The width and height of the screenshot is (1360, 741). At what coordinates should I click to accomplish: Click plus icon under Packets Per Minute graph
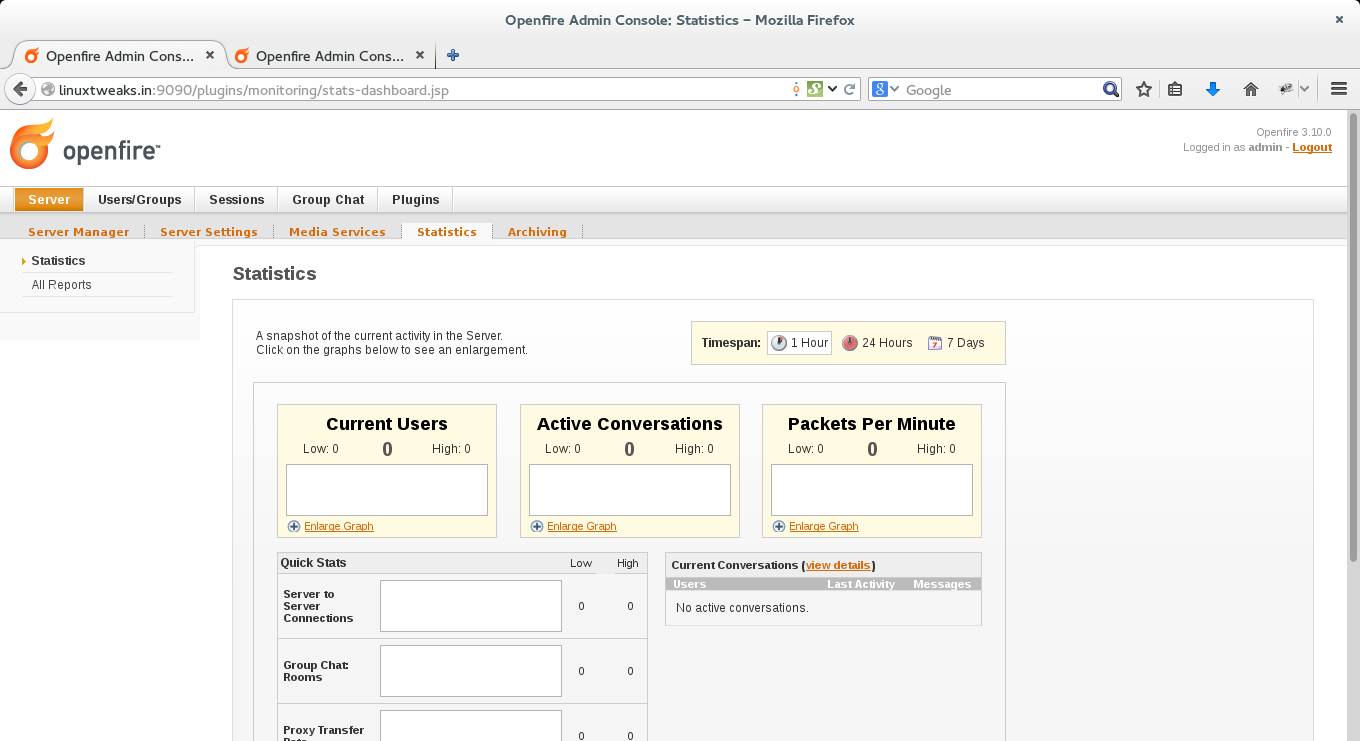point(779,526)
